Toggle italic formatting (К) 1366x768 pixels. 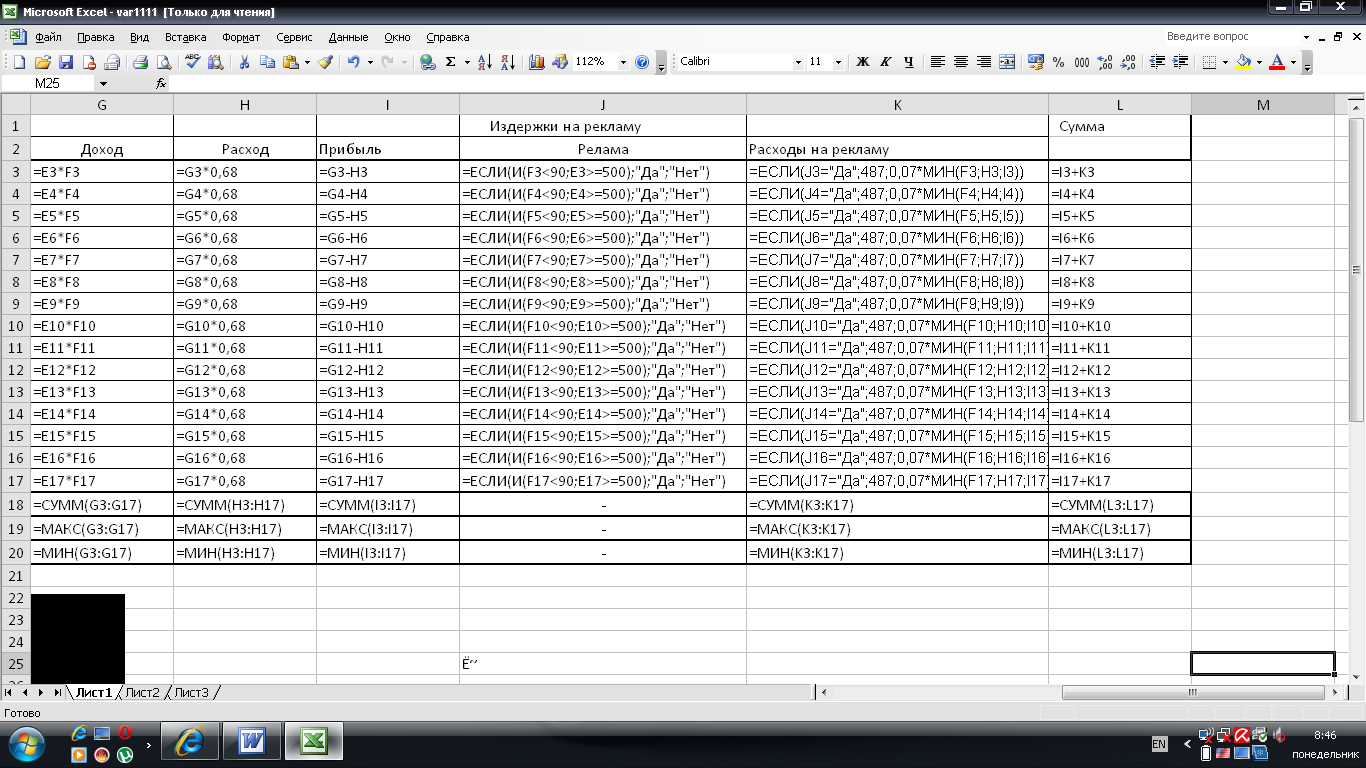pyautogui.click(x=885, y=62)
